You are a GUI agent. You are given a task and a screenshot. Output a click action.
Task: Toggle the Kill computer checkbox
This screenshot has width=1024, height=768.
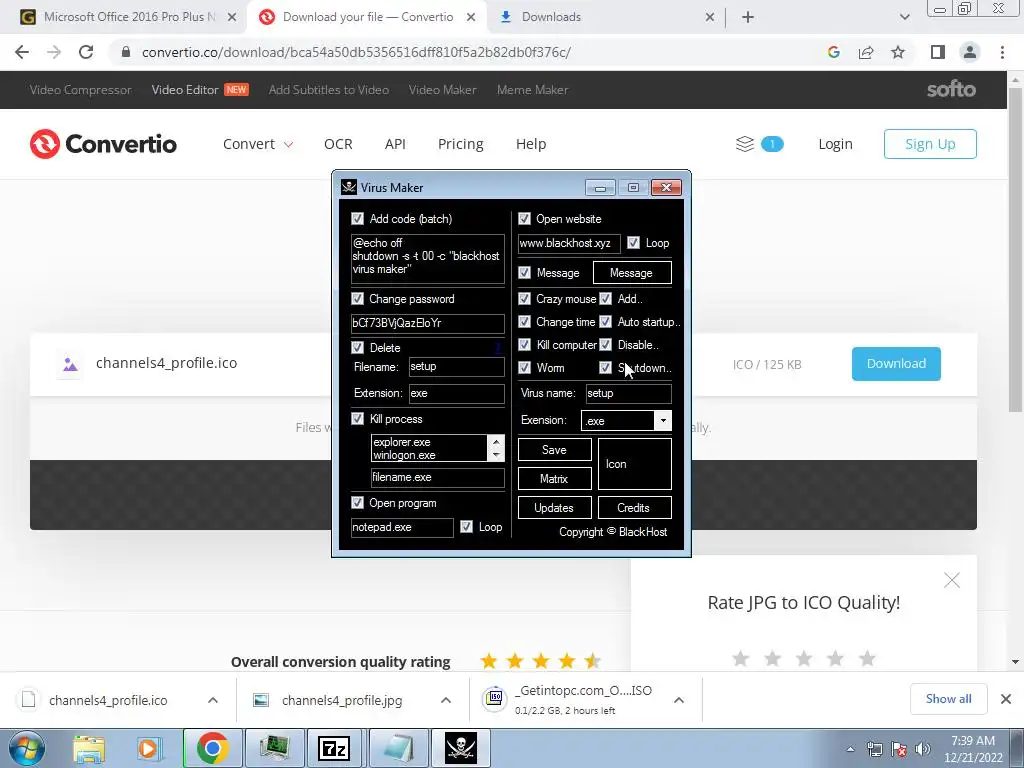click(524, 344)
